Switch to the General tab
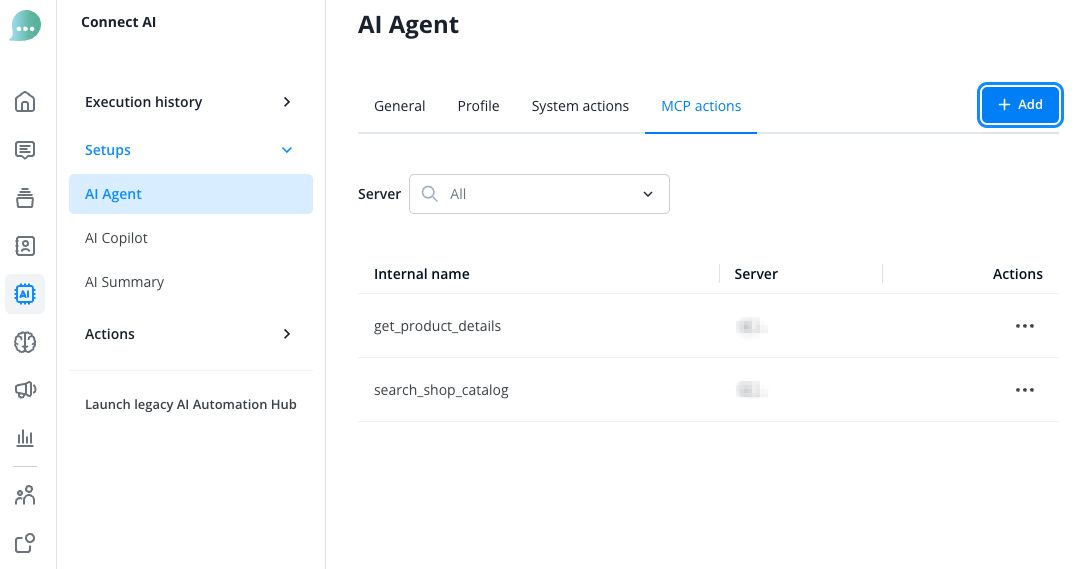This screenshot has width=1079, height=569. pyautogui.click(x=399, y=106)
